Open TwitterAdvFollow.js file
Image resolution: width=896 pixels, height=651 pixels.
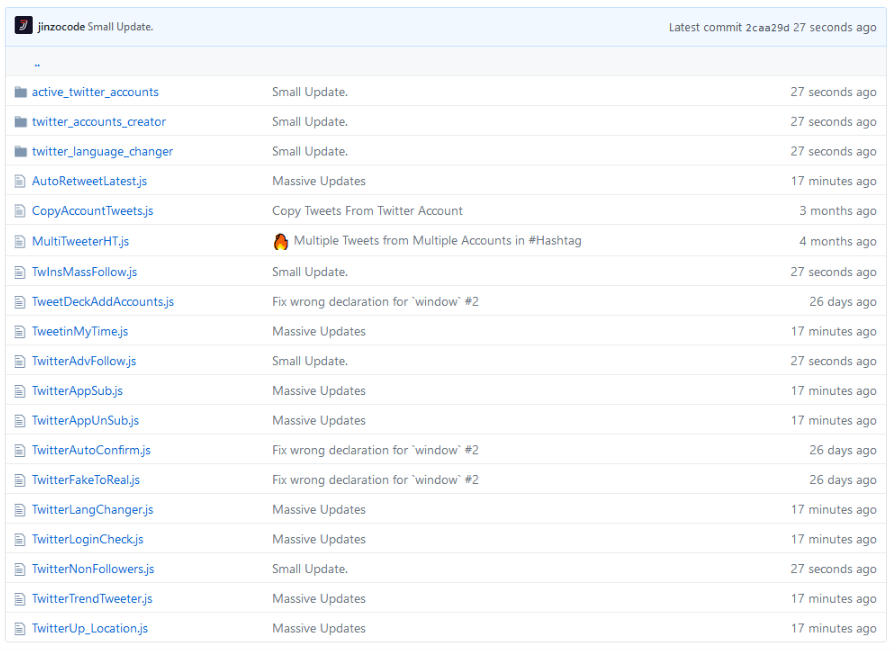[x=84, y=361]
